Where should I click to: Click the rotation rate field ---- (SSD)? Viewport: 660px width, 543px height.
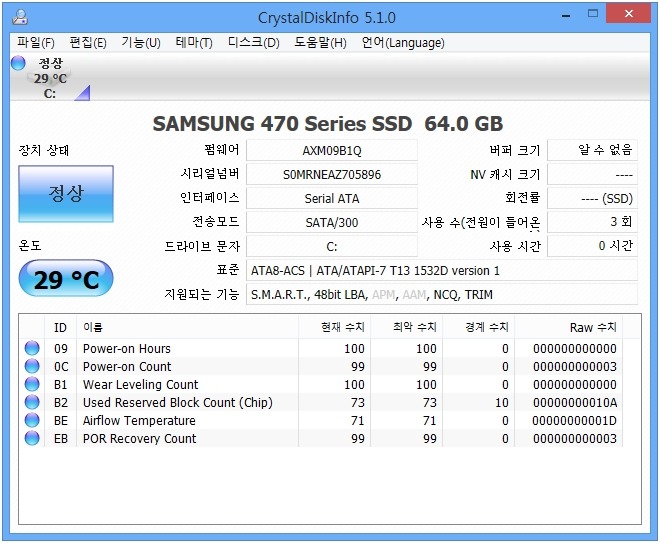pyautogui.click(x=592, y=198)
